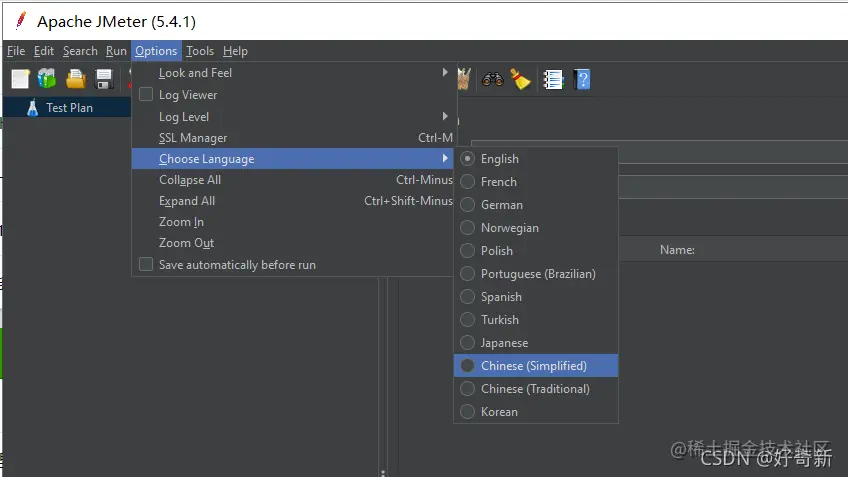The image size is (848, 477).
Task: Click the Save floppy disk icon
Action: coord(103,79)
